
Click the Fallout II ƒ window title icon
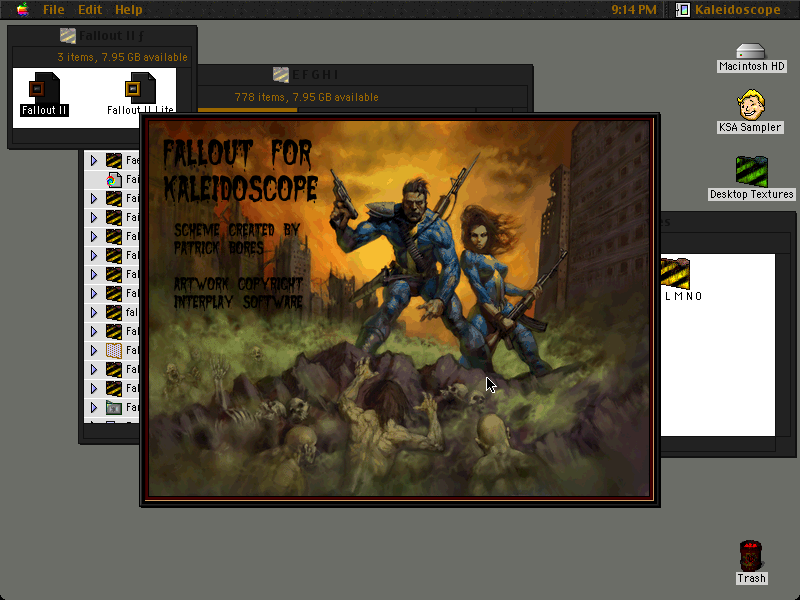tap(68, 35)
